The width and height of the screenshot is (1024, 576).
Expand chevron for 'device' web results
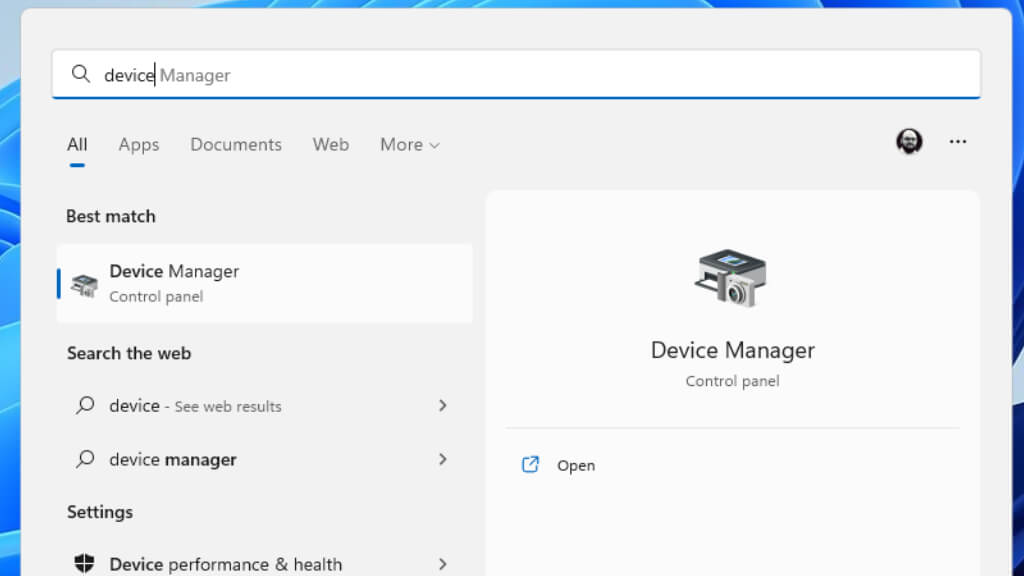coord(443,406)
